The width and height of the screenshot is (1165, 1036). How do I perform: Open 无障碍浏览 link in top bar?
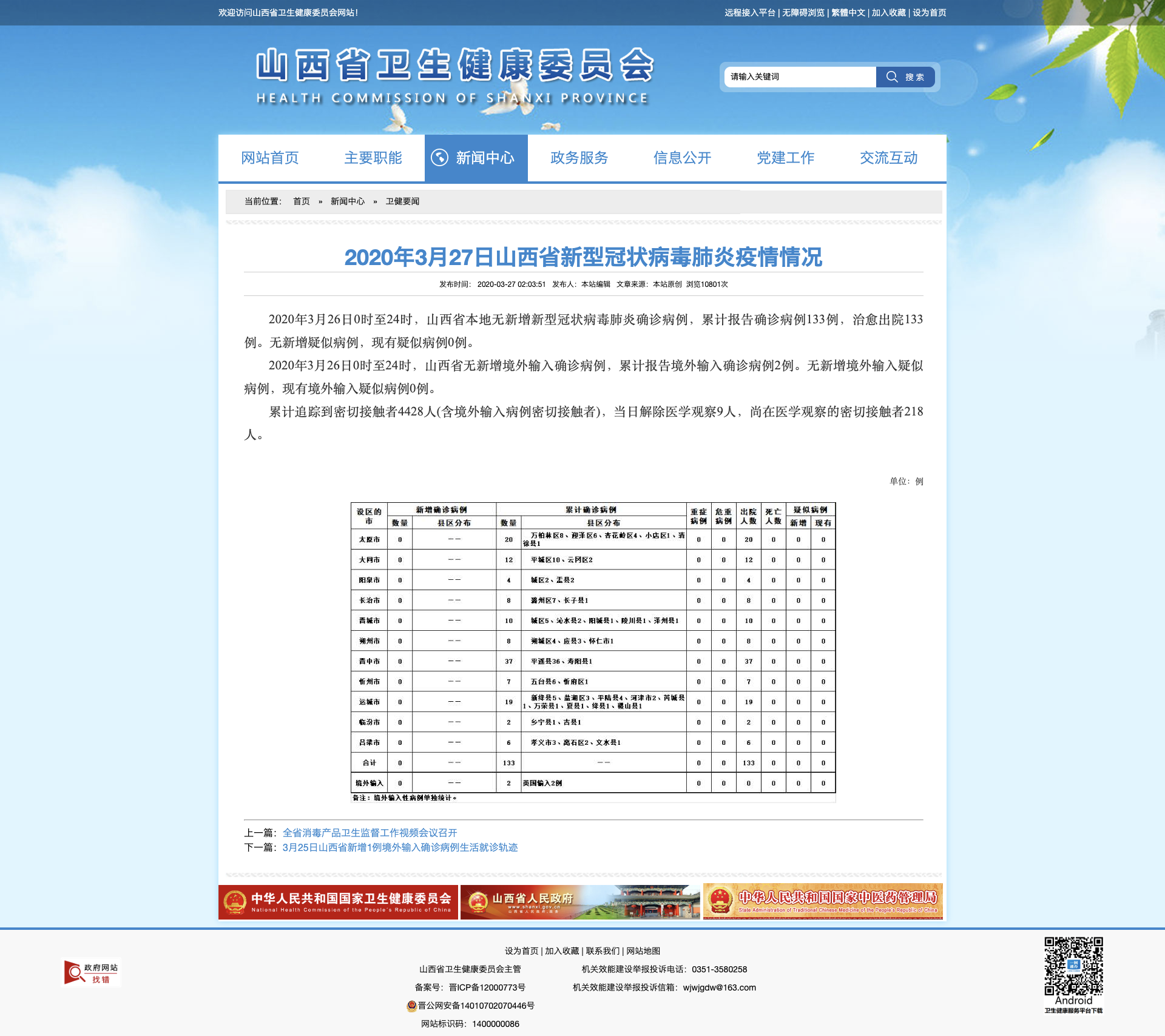pyautogui.click(x=803, y=13)
